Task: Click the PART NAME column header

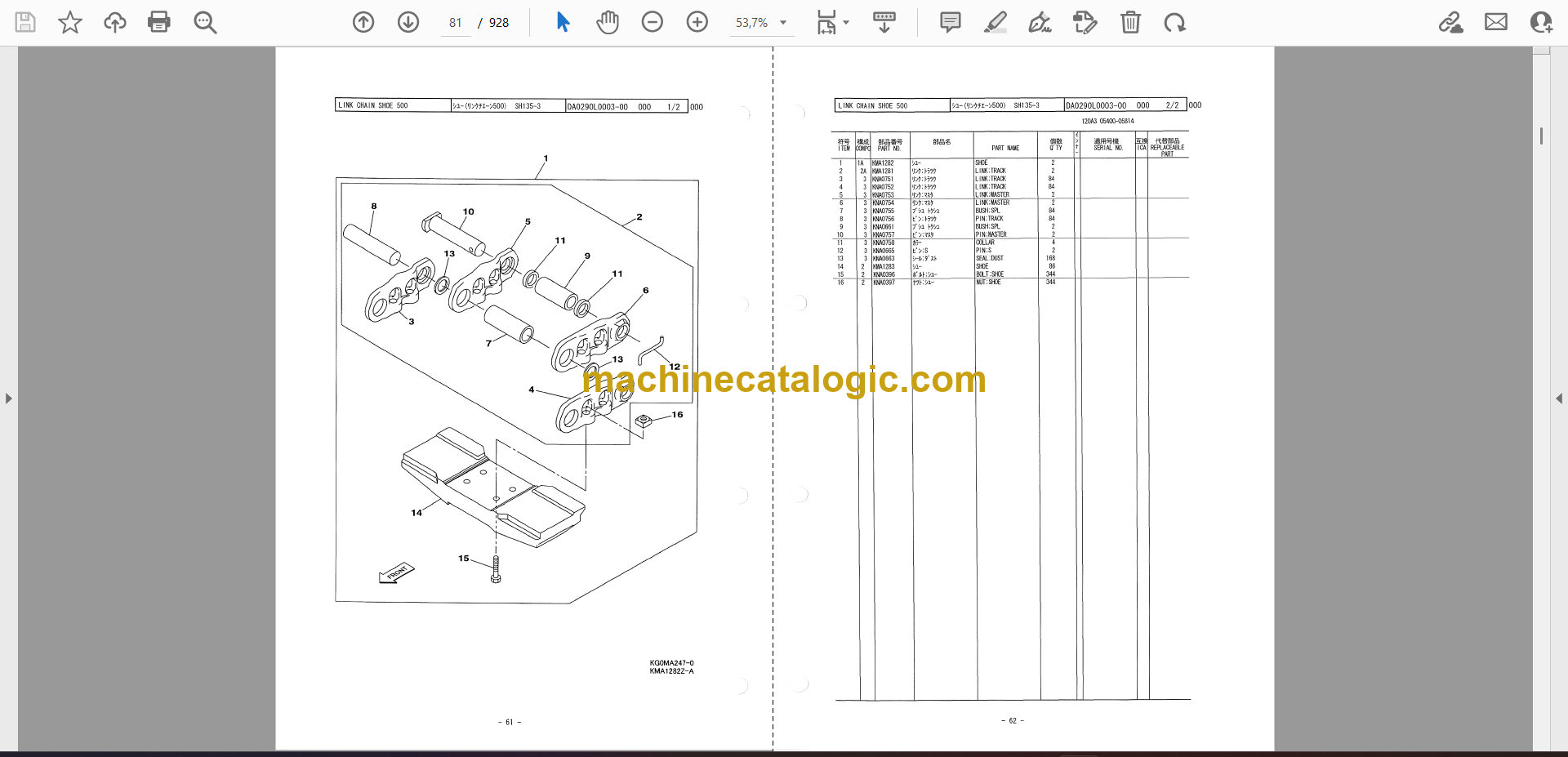Action: click(x=1005, y=149)
